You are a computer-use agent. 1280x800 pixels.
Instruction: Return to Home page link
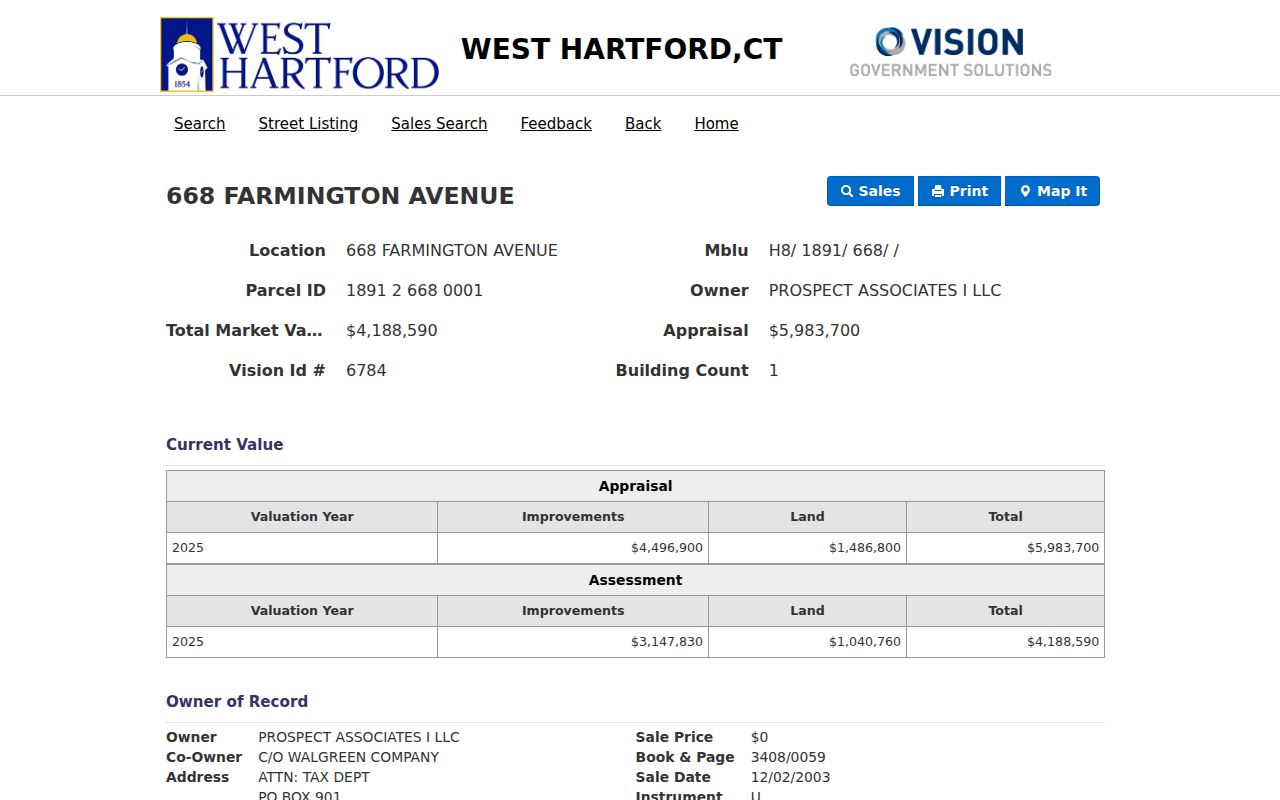716,123
